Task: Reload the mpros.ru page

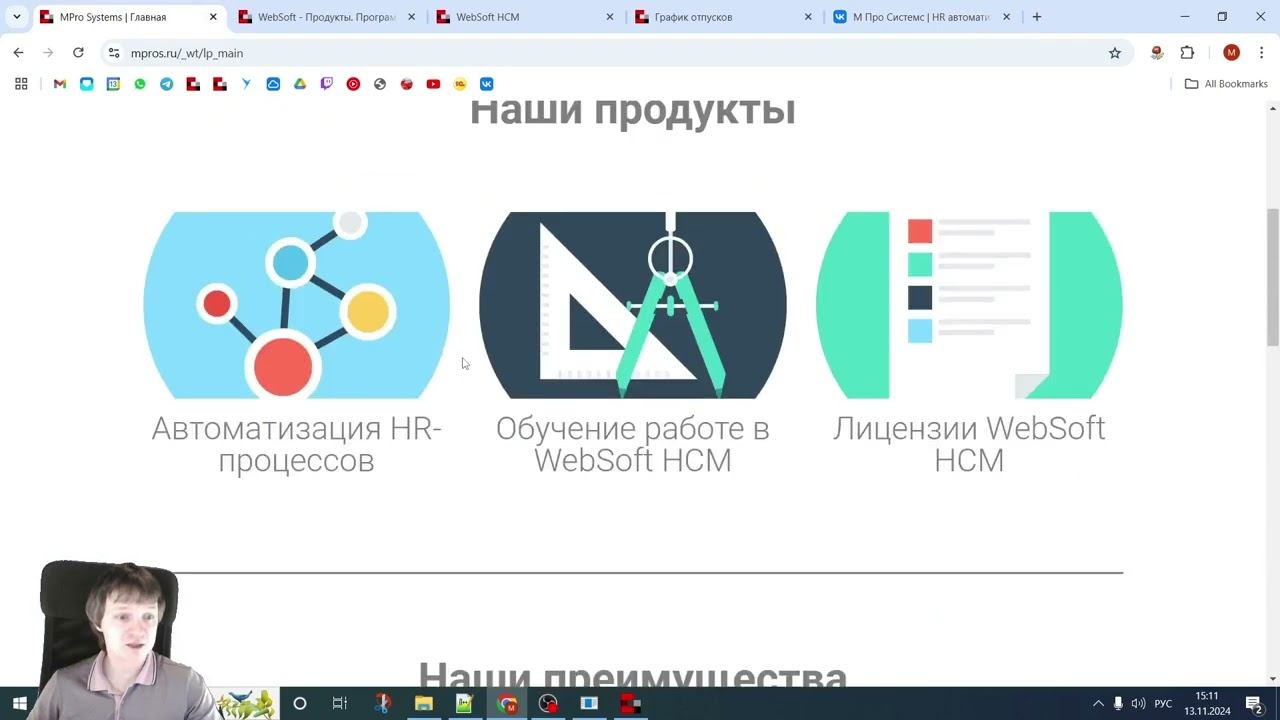Action: [78, 53]
